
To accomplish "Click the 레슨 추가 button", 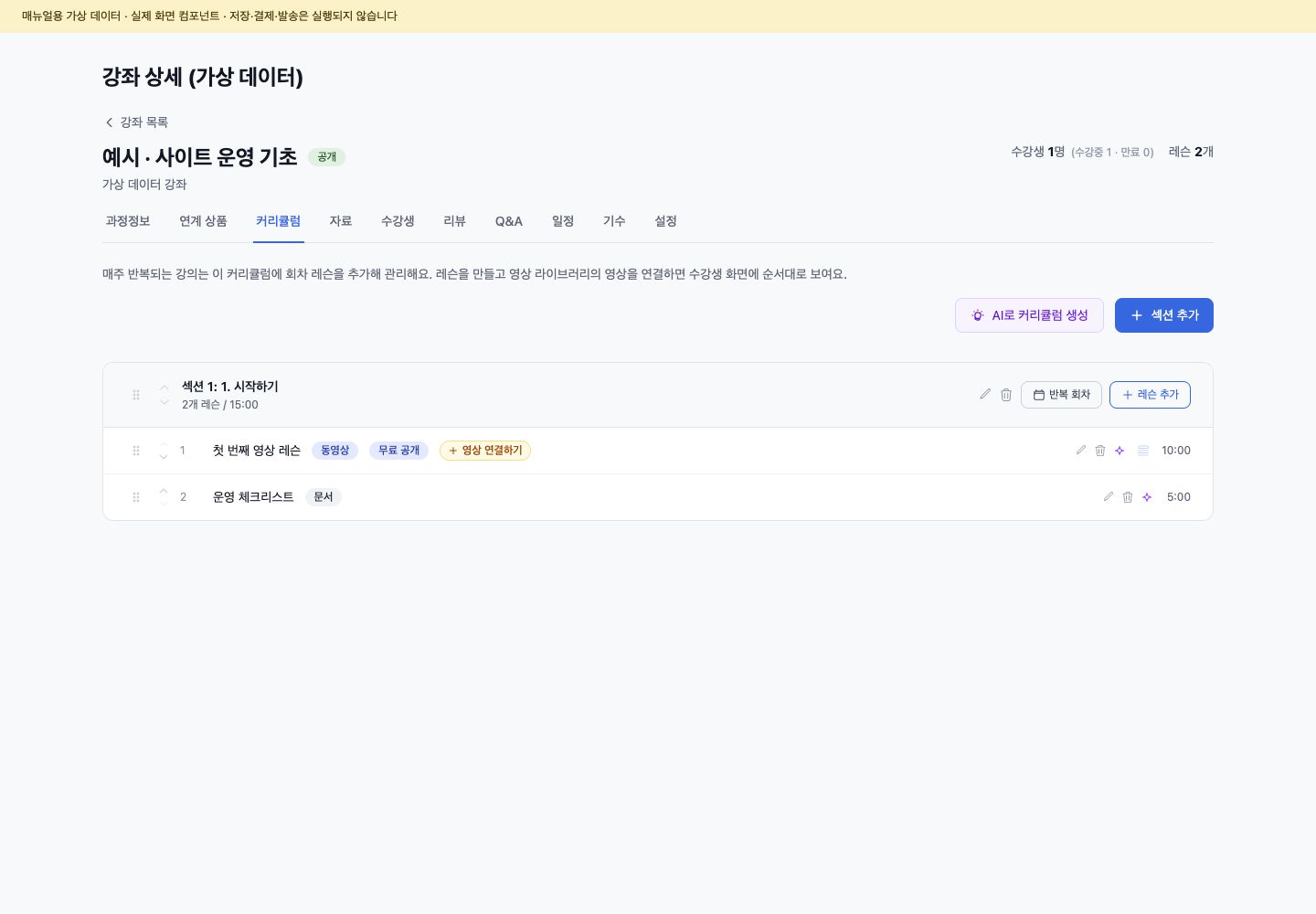I will pyautogui.click(x=1150, y=395).
